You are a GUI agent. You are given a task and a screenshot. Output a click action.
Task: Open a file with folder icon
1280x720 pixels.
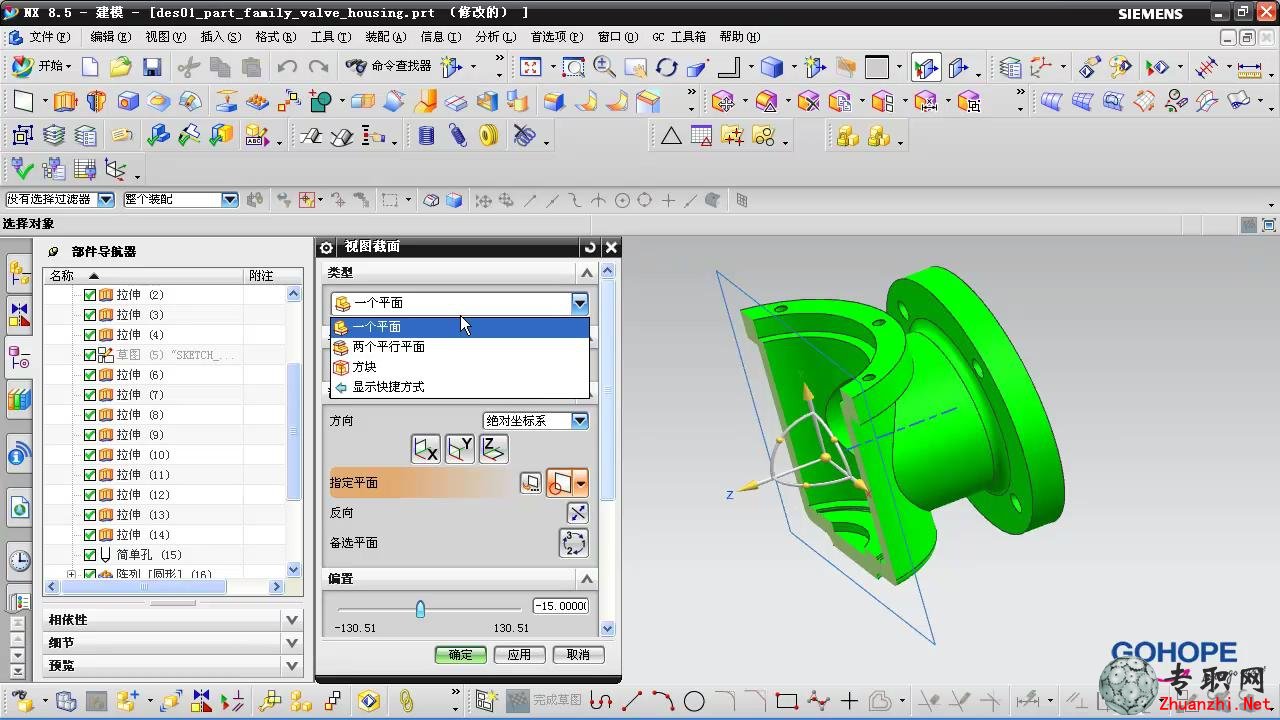pos(121,68)
